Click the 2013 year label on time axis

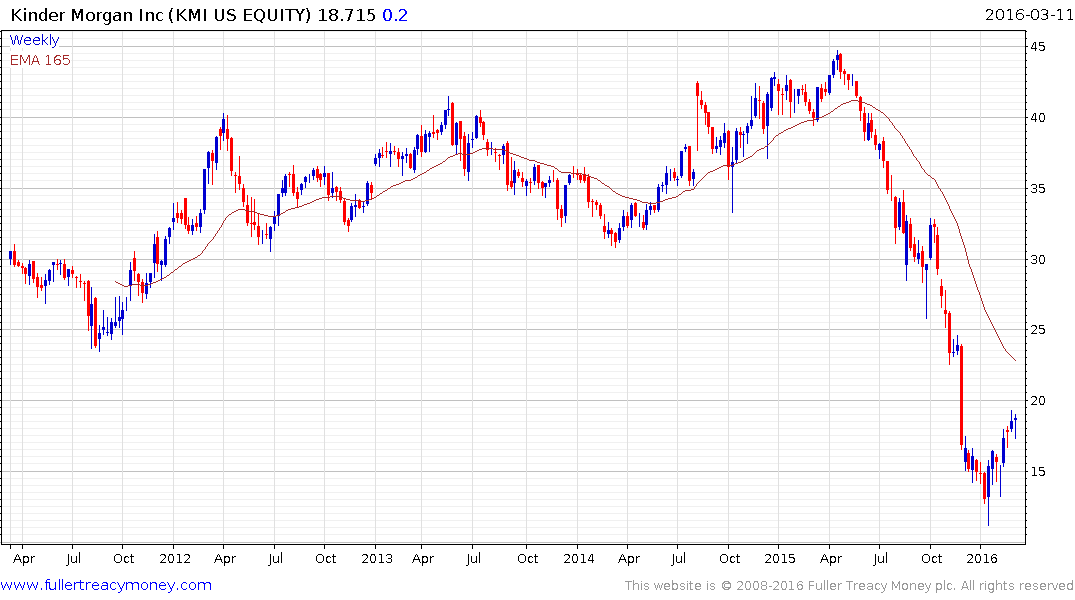coord(377,558)
